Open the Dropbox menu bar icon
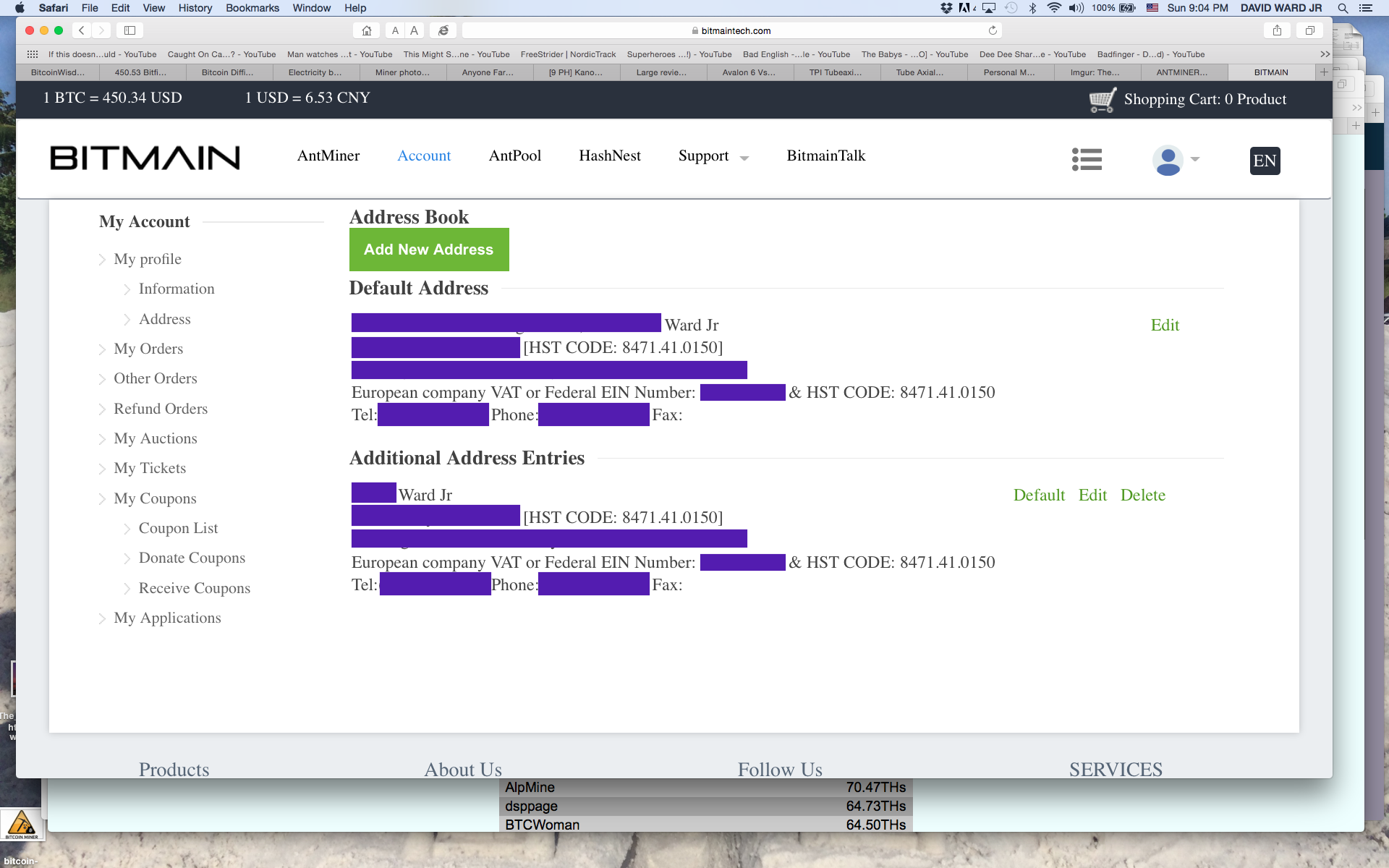 tap(946, 8)
